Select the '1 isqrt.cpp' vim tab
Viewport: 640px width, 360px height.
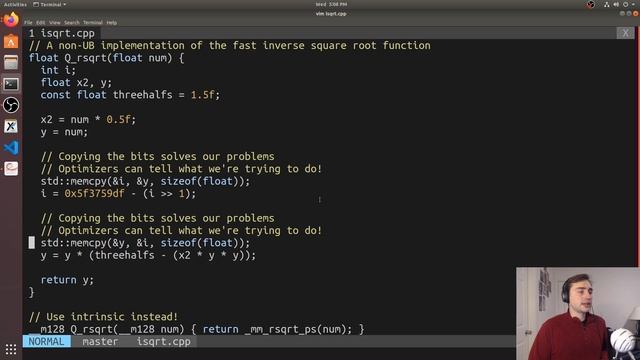pos(62,33)
